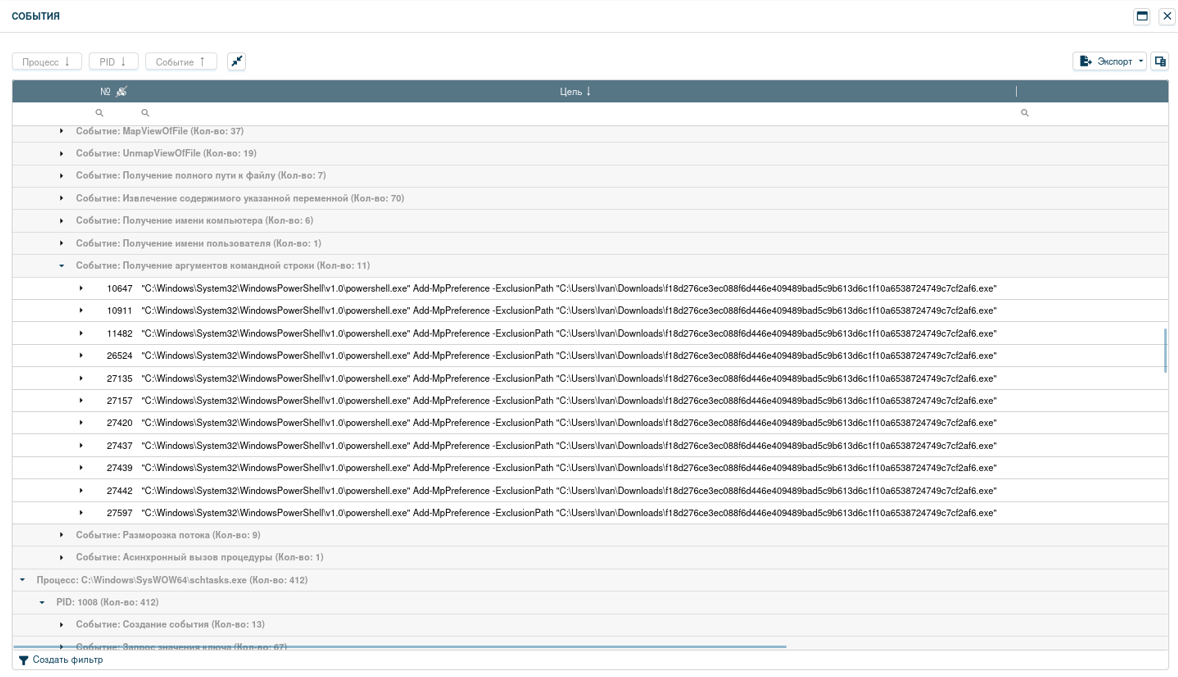The image size is (1178, 677).
Task: Click search icon in the rightmost filter cell
Action: [x=1024, y=113]
